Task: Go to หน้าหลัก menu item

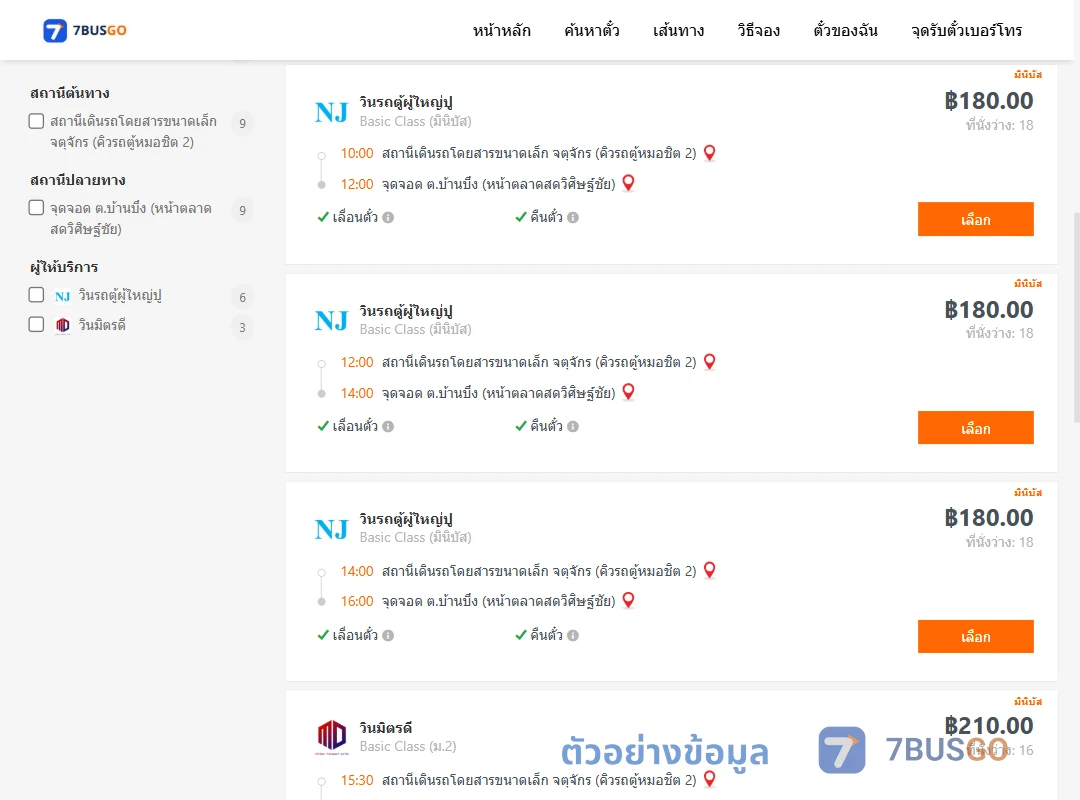Action: [501, 30]
